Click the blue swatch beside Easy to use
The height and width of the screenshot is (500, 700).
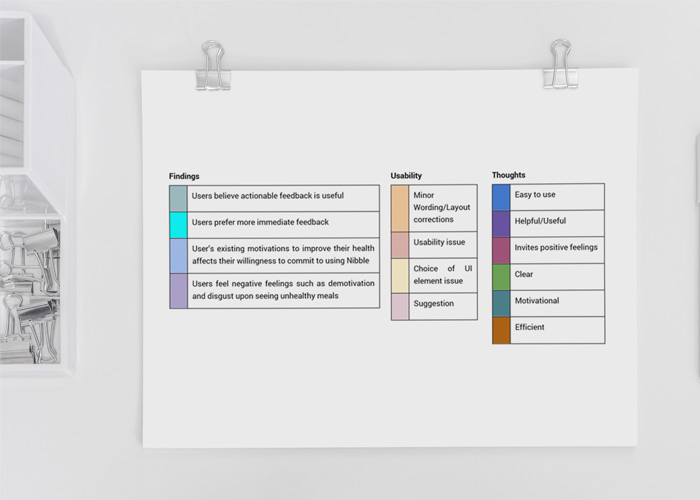(x=501, y=196)
